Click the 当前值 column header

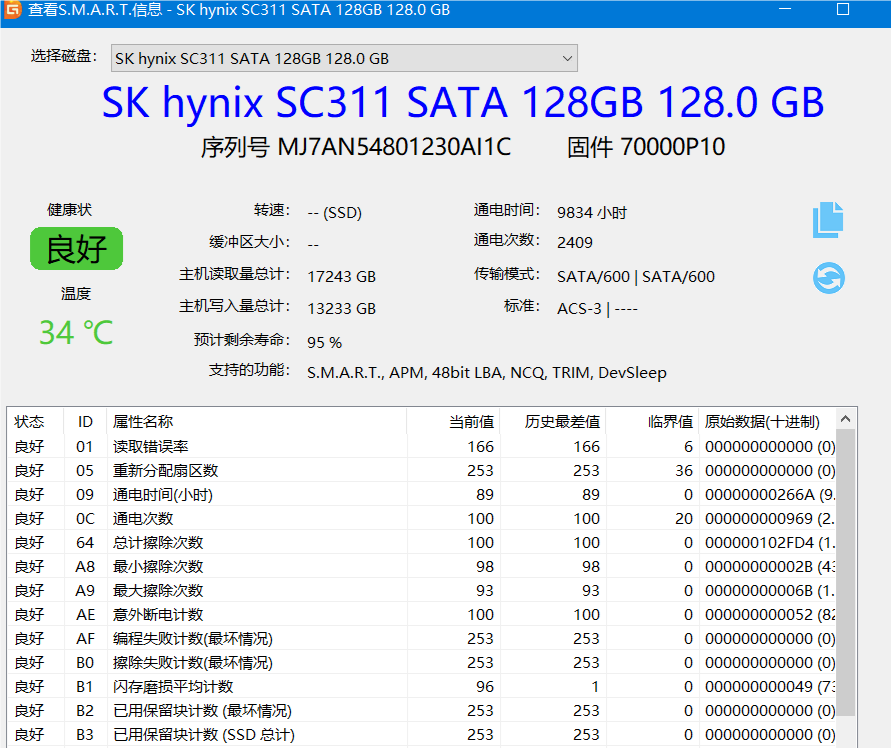471,422
